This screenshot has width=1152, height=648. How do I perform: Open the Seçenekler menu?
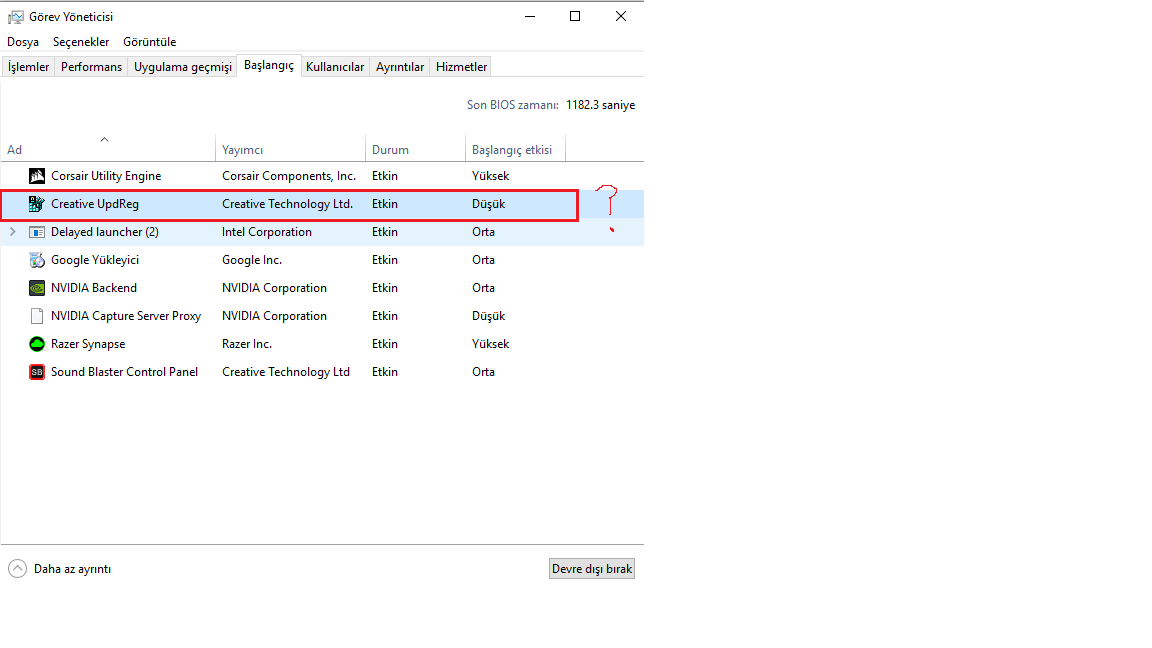[x=81, y=42]
